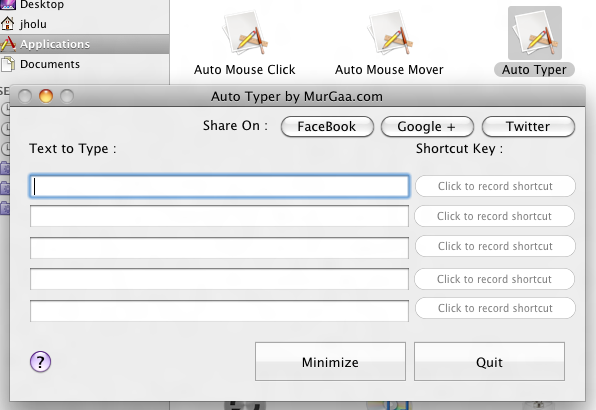The width and height of the screenshot is (596, 410).
Task: Click the Auto Typer file label
Action: 534,70
